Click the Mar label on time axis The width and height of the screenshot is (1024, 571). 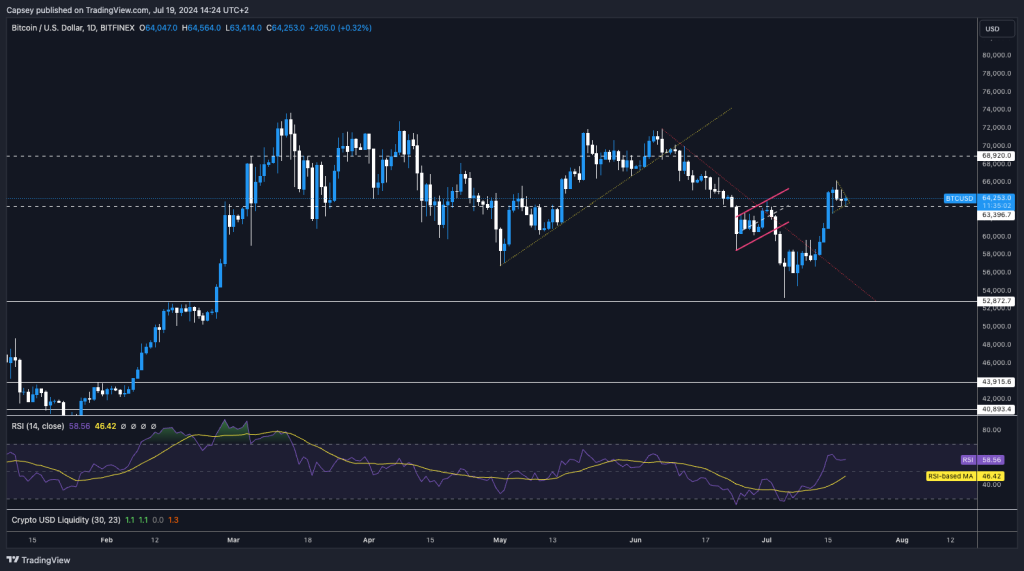pyautogui.click(x=234, y=539)
